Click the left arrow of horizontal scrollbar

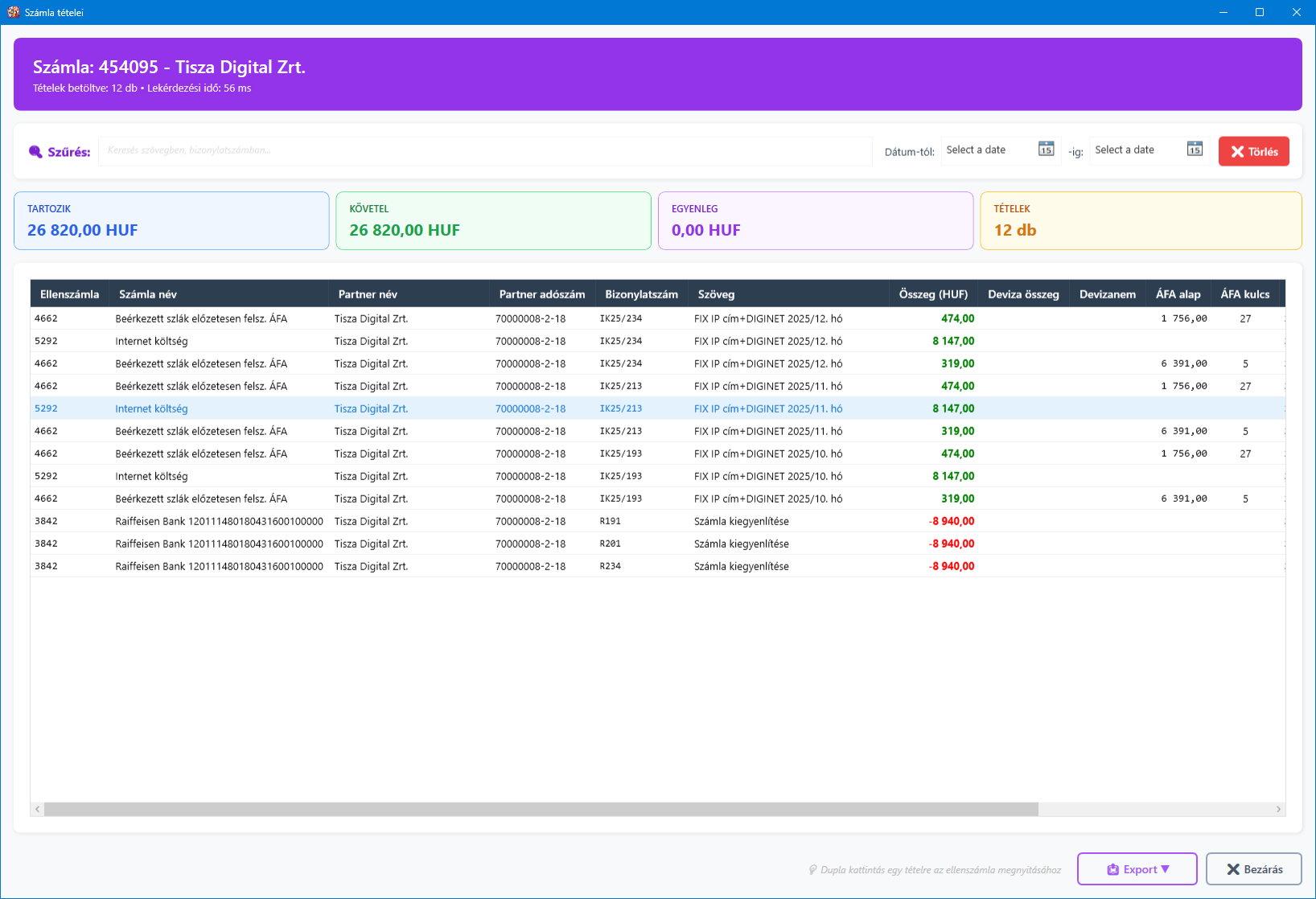coord(37,809)
